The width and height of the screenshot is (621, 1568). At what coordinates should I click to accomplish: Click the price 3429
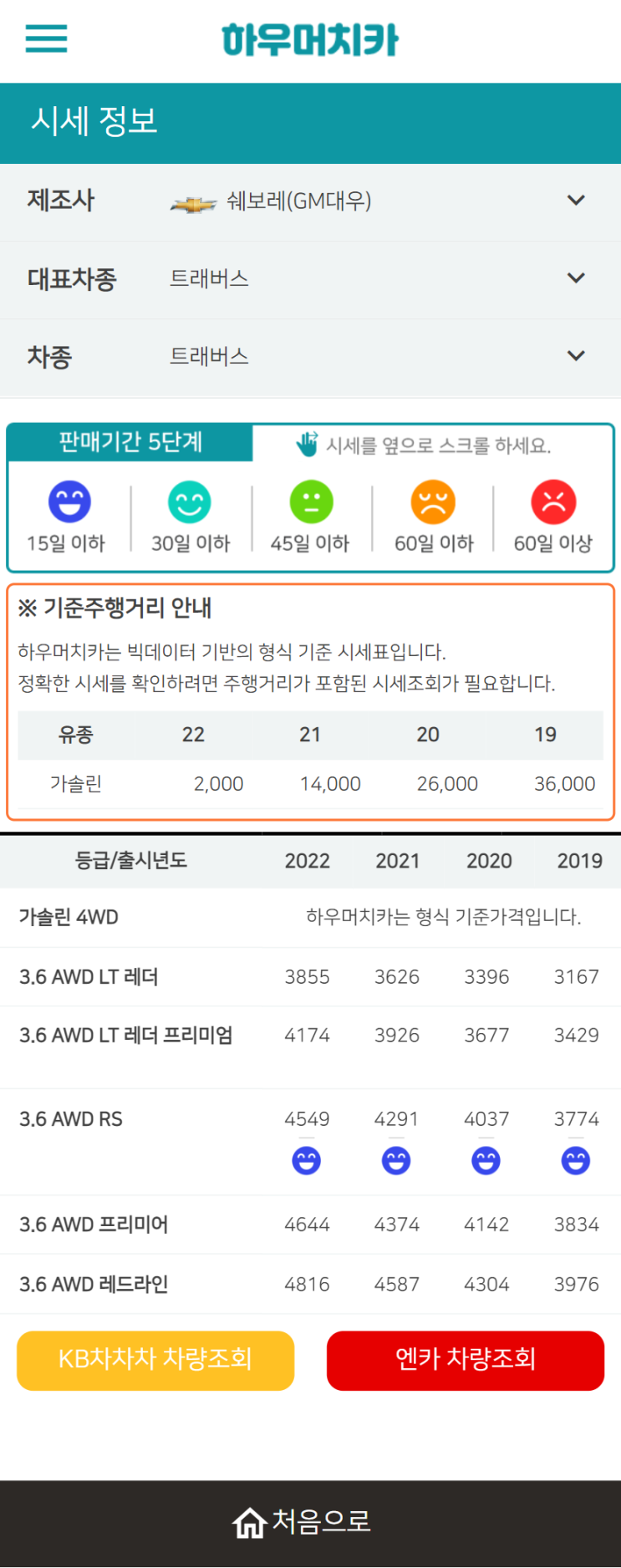(x=577, y=1035)
